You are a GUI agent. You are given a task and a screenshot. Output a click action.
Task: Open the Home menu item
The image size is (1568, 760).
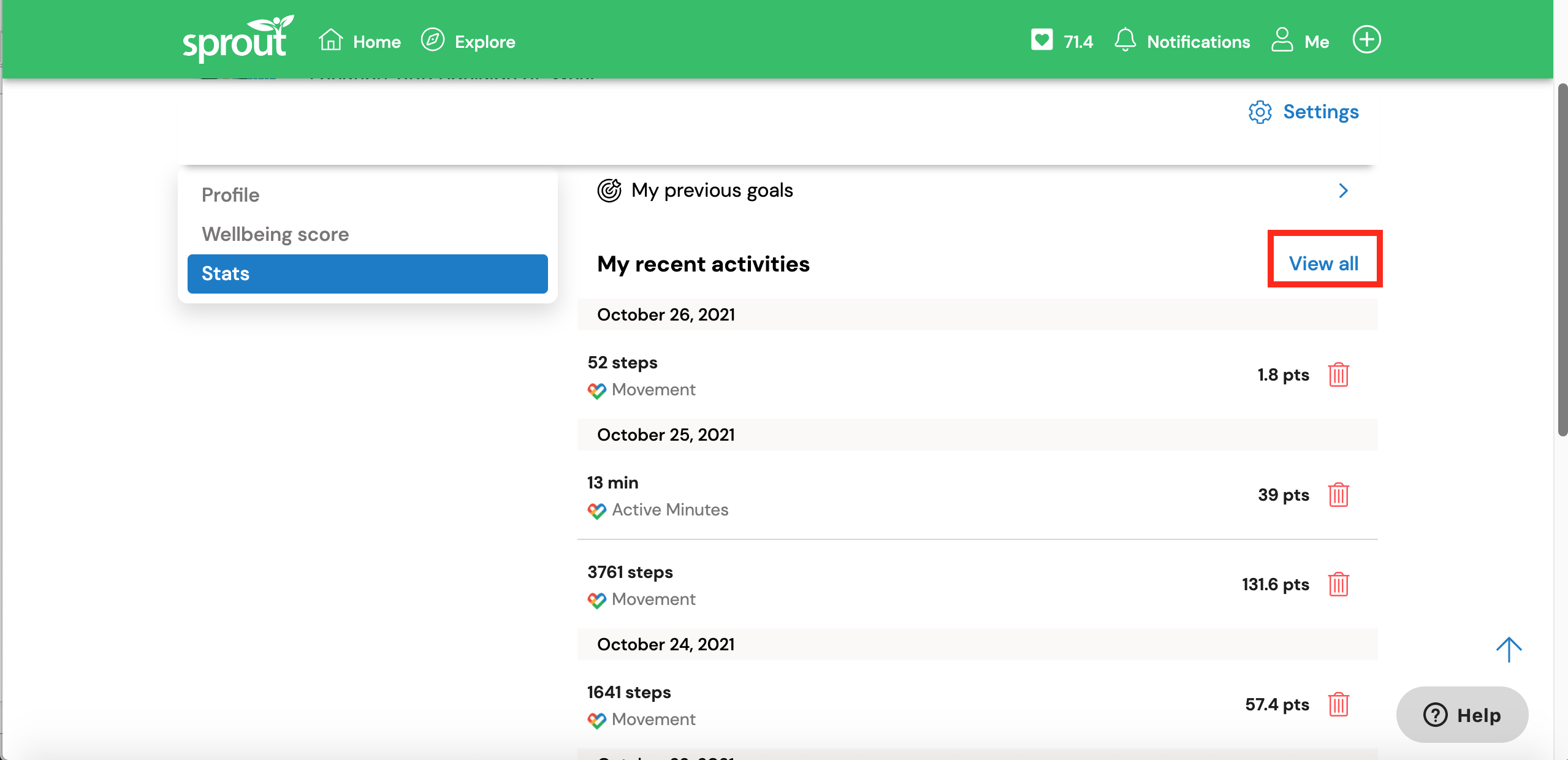377,42
